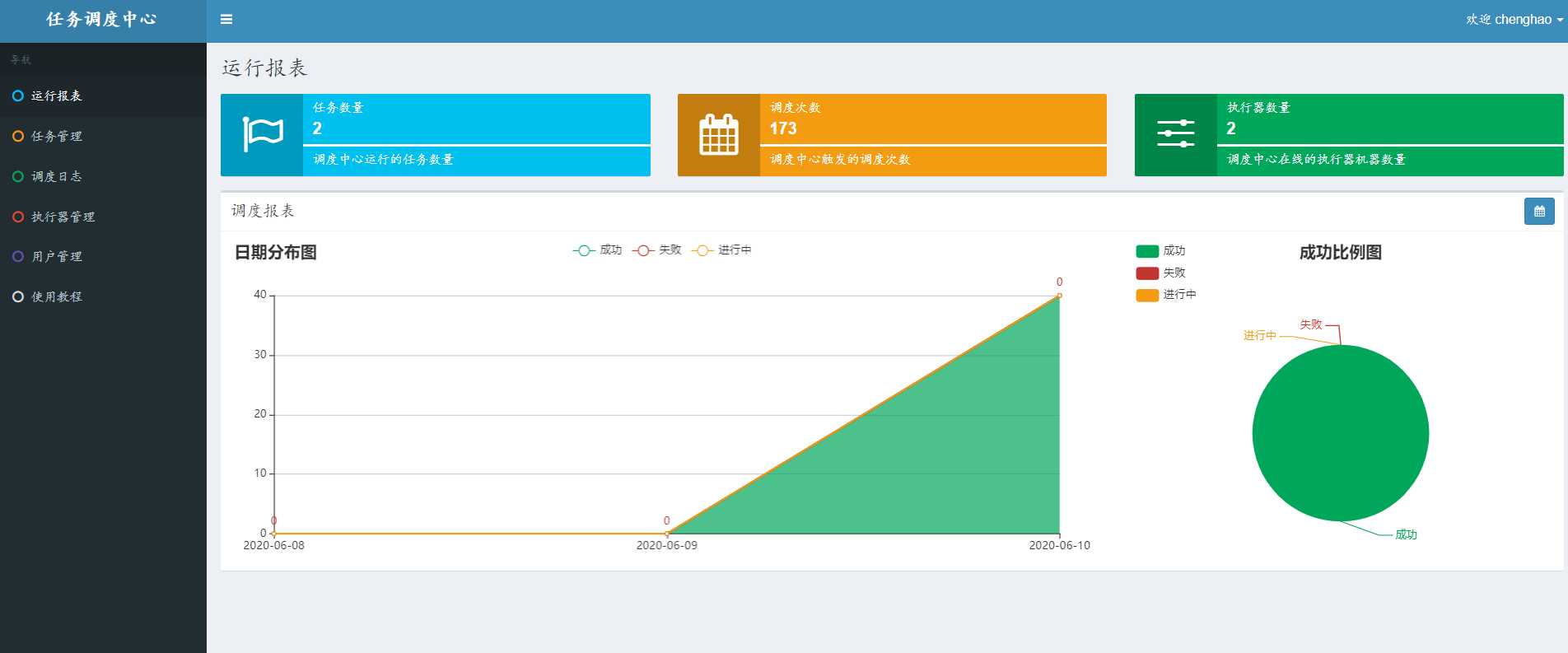Screen dimensions: 1568x653
Task: Click the 2020-06-09 axis label
Action: point(667,546)
